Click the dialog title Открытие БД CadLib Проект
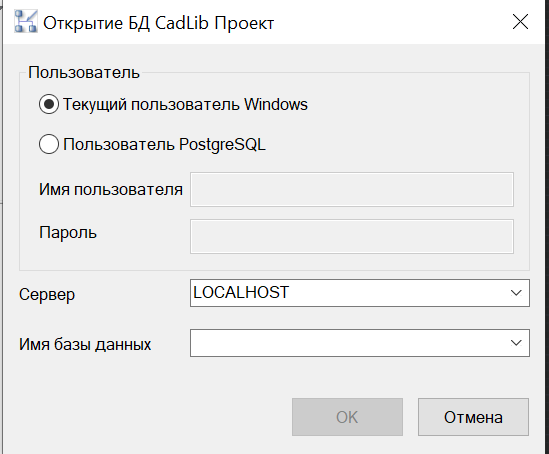549x454 pixels. pyautogui.click(x=159, y=23)
